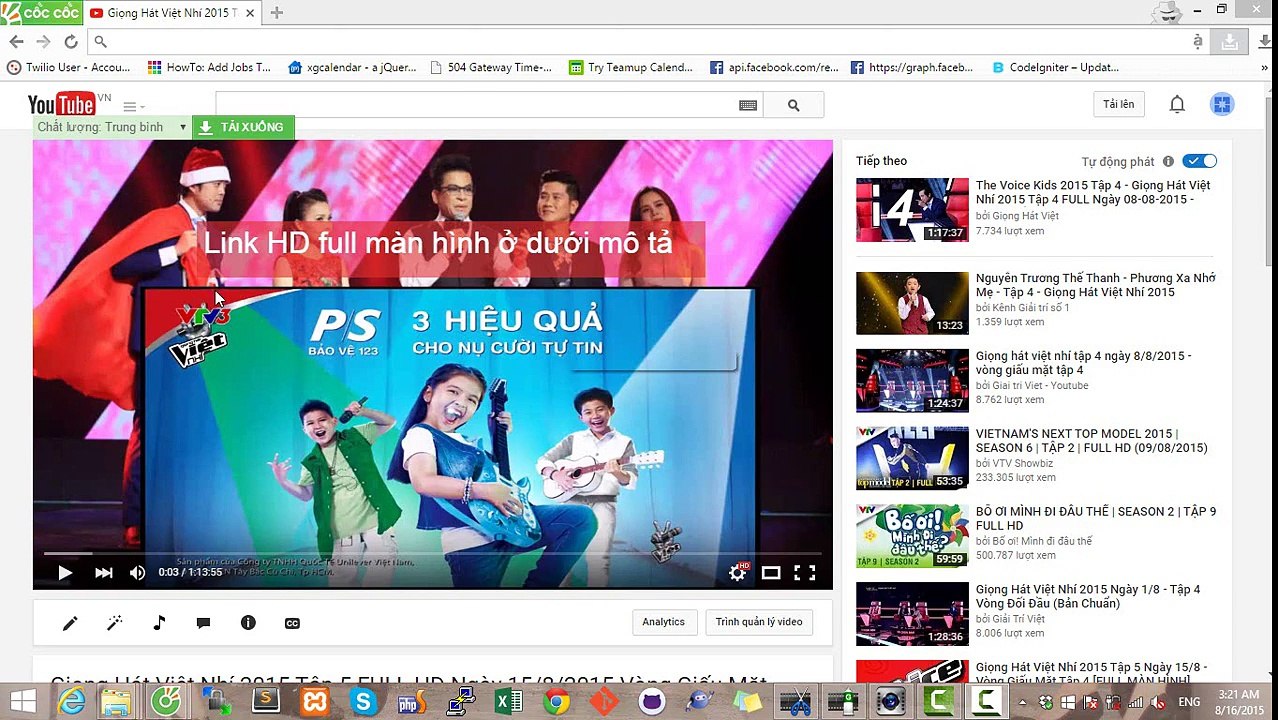1278x720 pixels.
Task: Switch ENG input language in tray
Action: [x=1189, y=702]
